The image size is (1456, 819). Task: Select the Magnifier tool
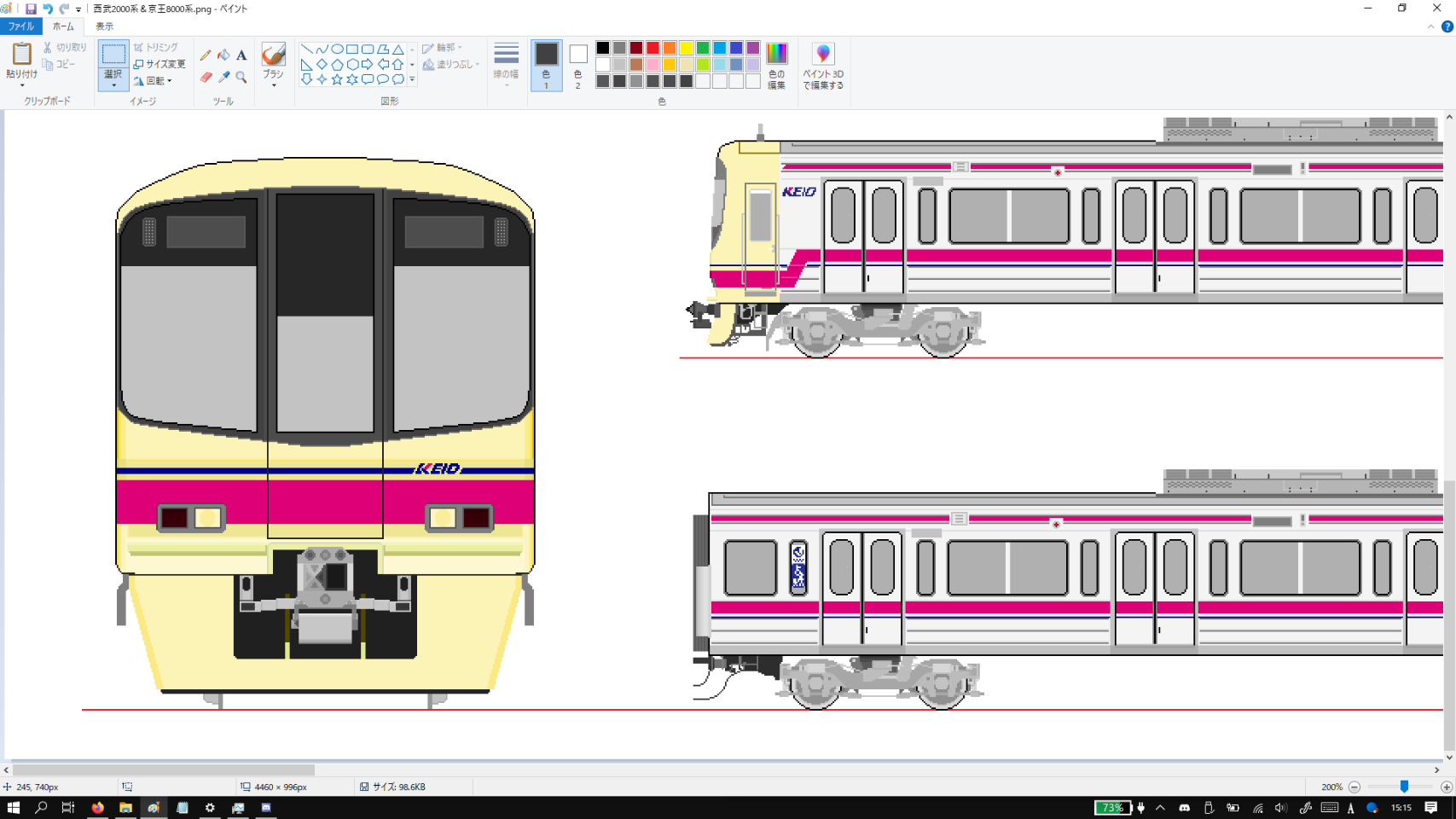241,78
